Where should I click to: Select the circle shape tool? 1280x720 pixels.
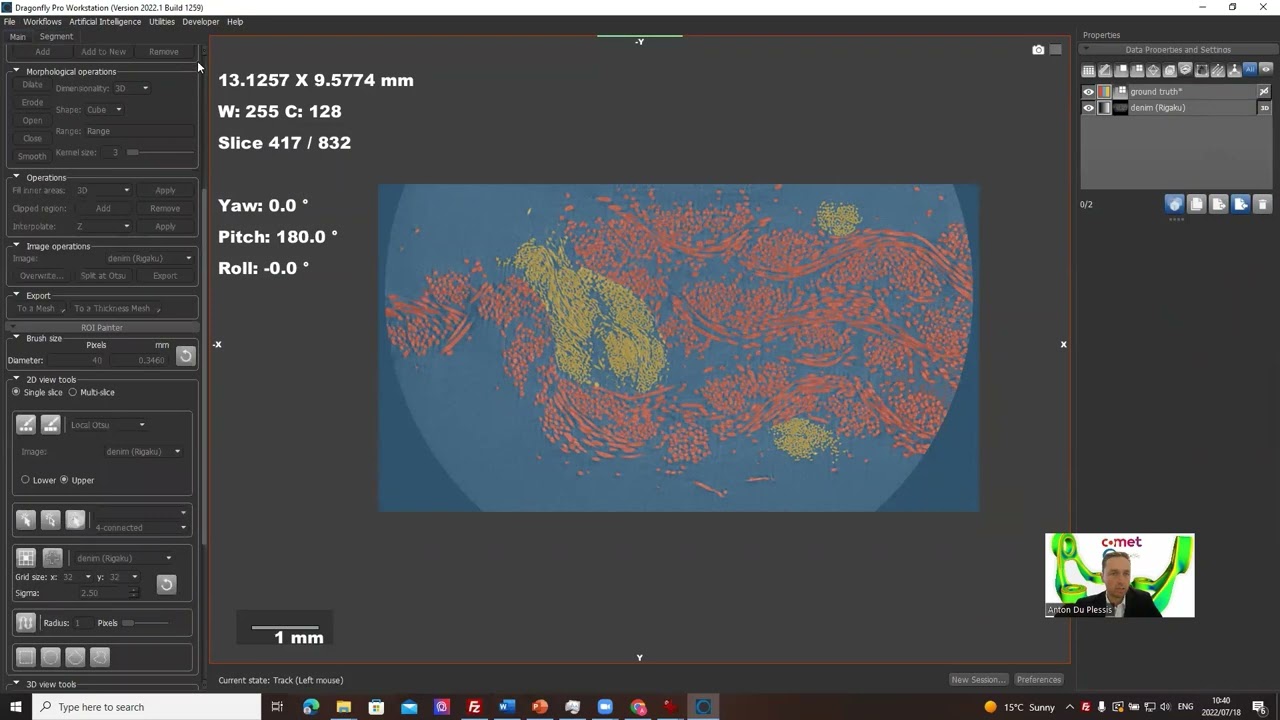point(50,657)
